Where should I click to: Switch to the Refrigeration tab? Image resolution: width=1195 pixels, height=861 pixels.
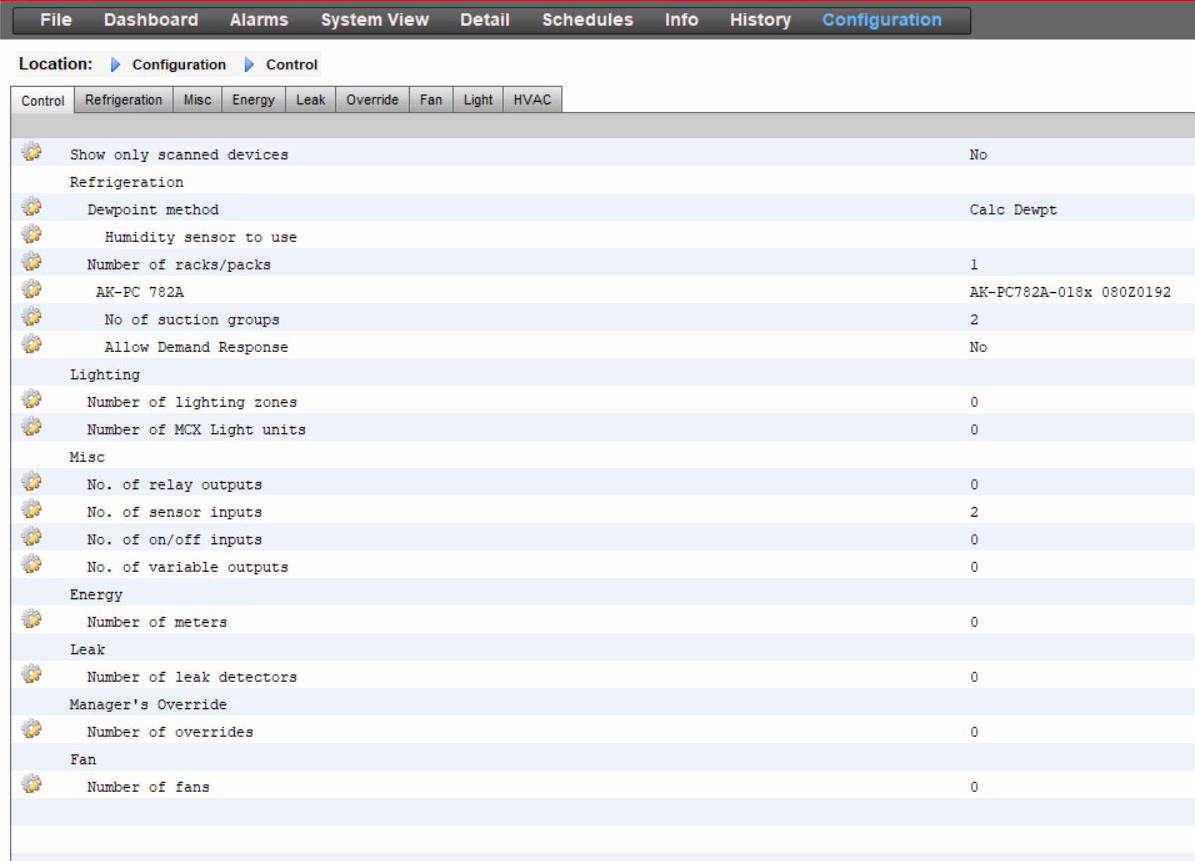pyautogui.click(x=123, y=100)
